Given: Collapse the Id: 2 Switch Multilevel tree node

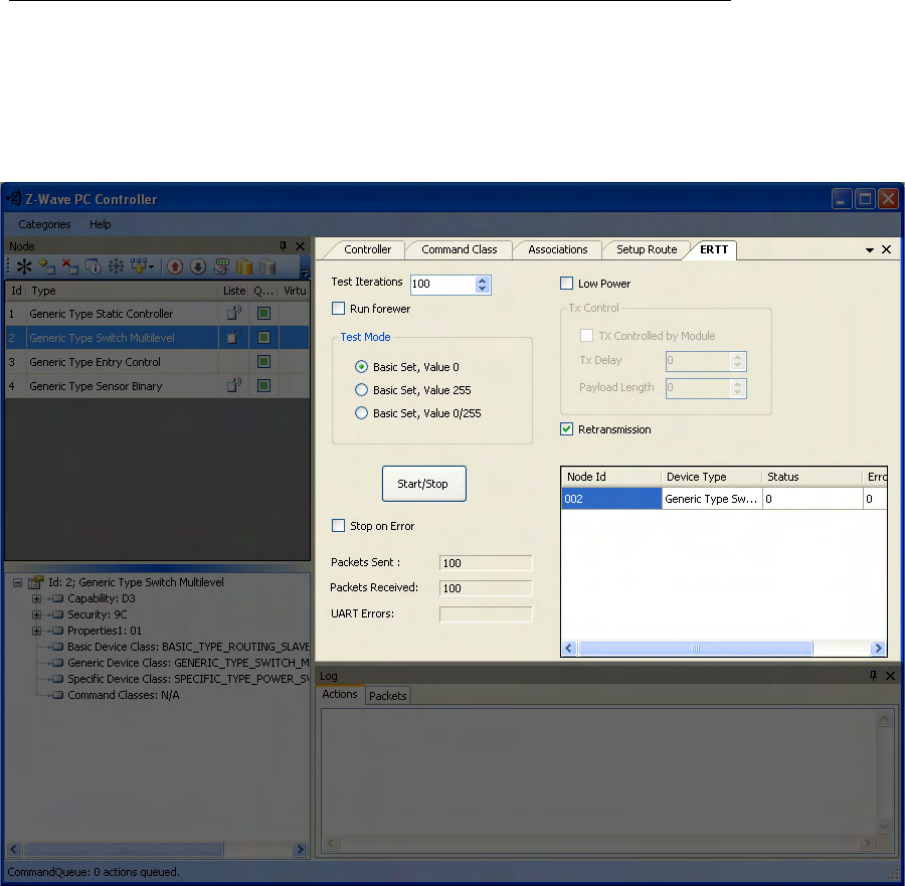Looking at the screenshot, I should 17,582.
